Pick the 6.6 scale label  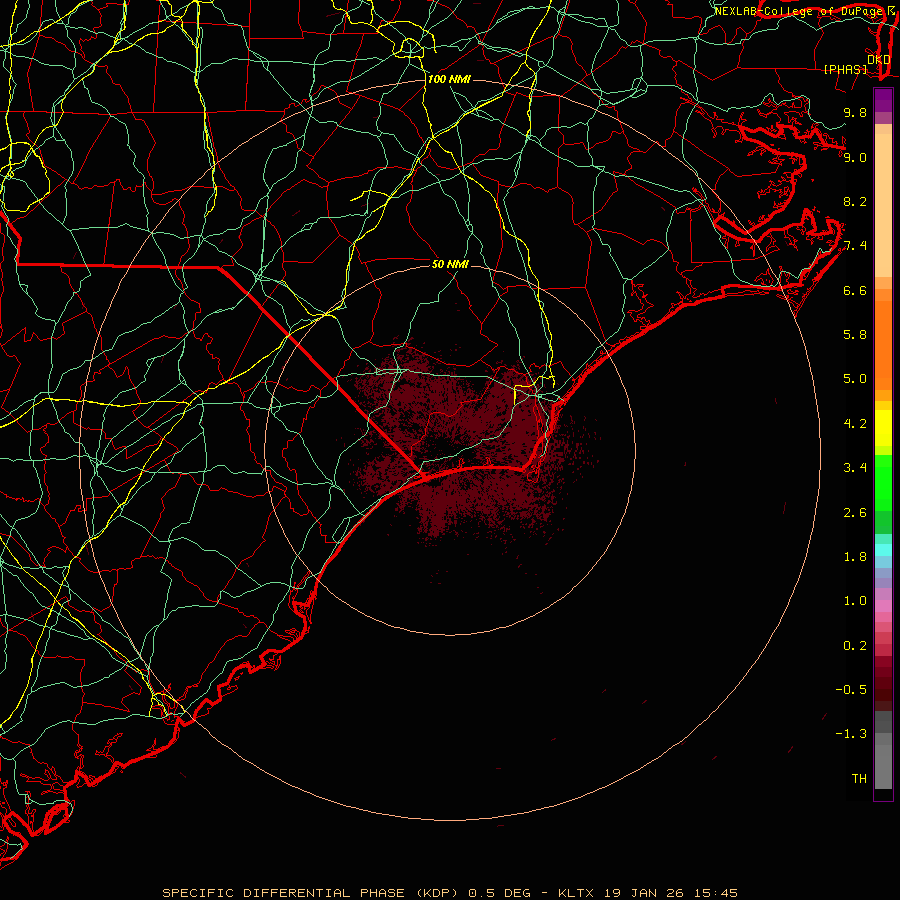855,290
